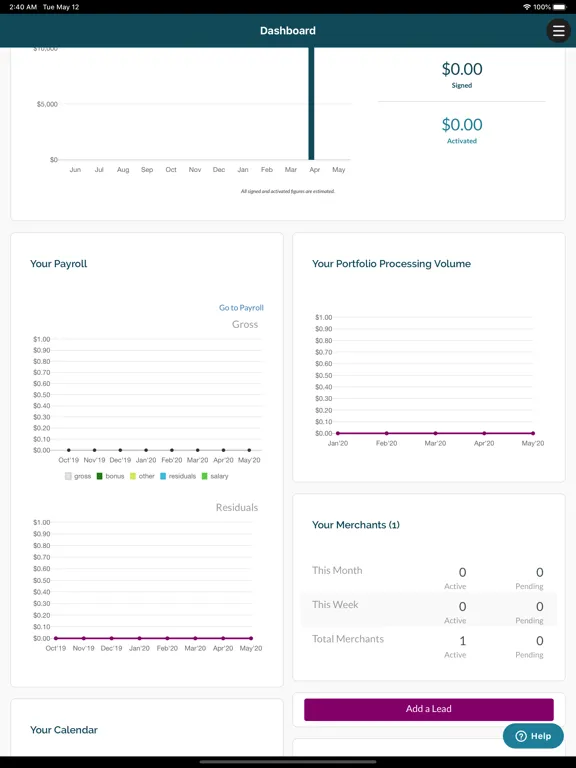Tap the This Month pending count
The image size is (576, 768).
pyautogui.click(x=539, y=572)
